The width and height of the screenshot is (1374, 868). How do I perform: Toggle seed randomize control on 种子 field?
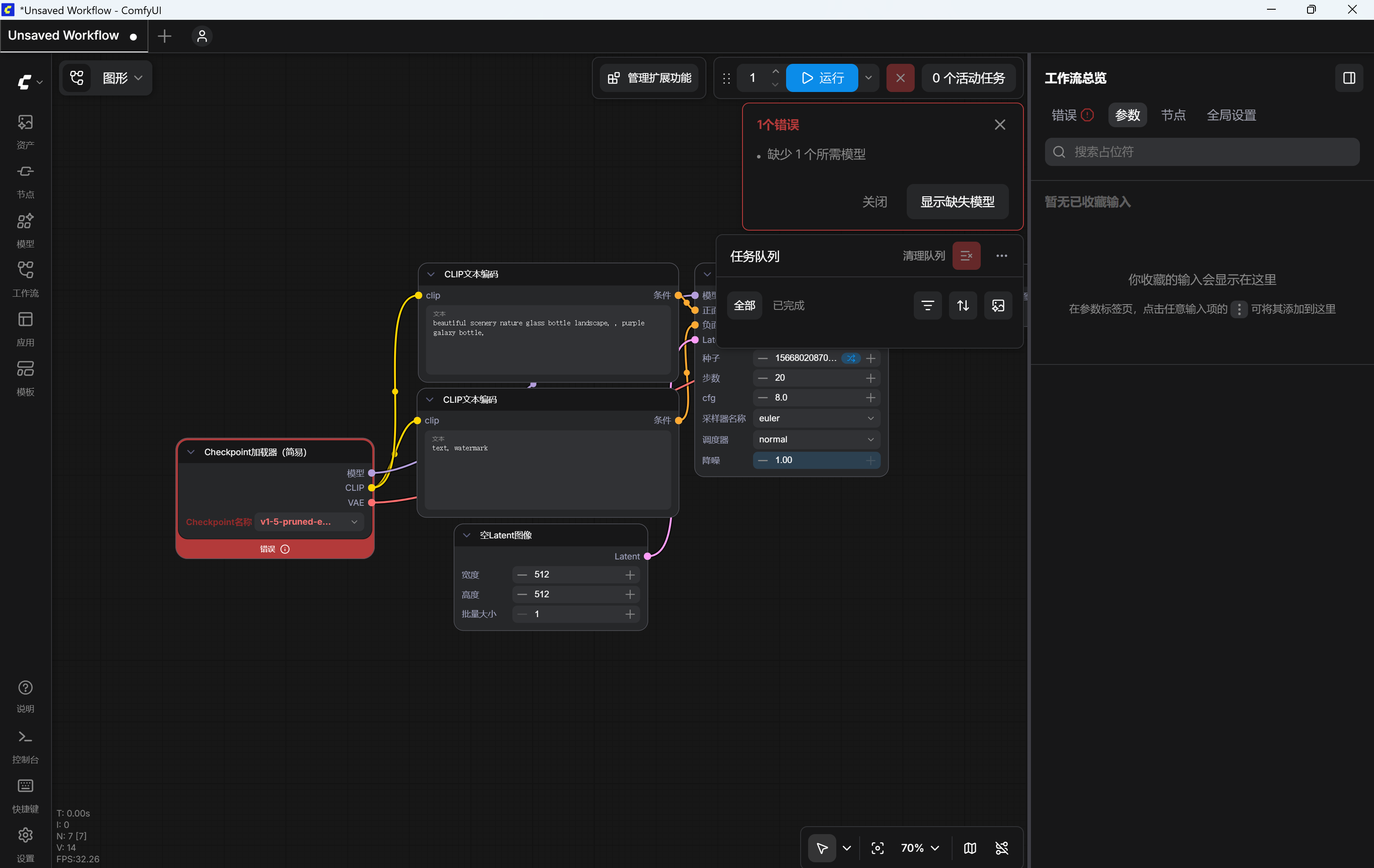(x=851, y=358)
